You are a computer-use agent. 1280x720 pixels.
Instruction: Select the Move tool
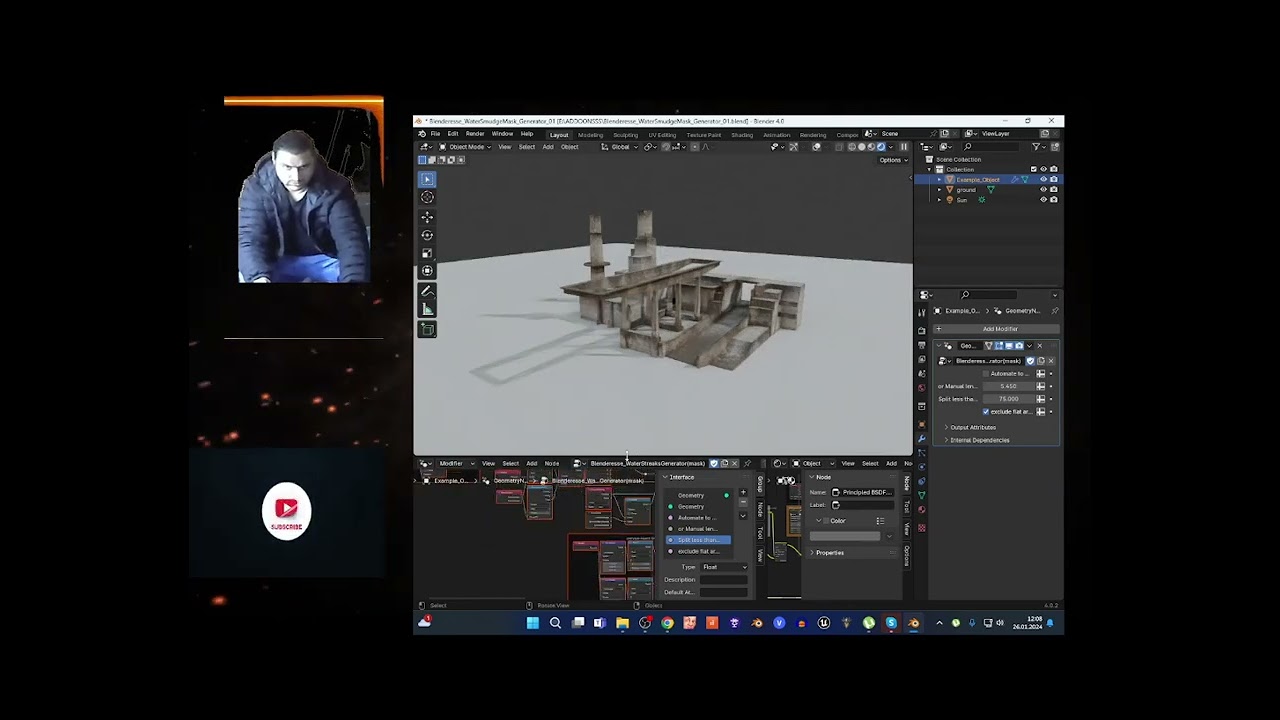(427, 217)
